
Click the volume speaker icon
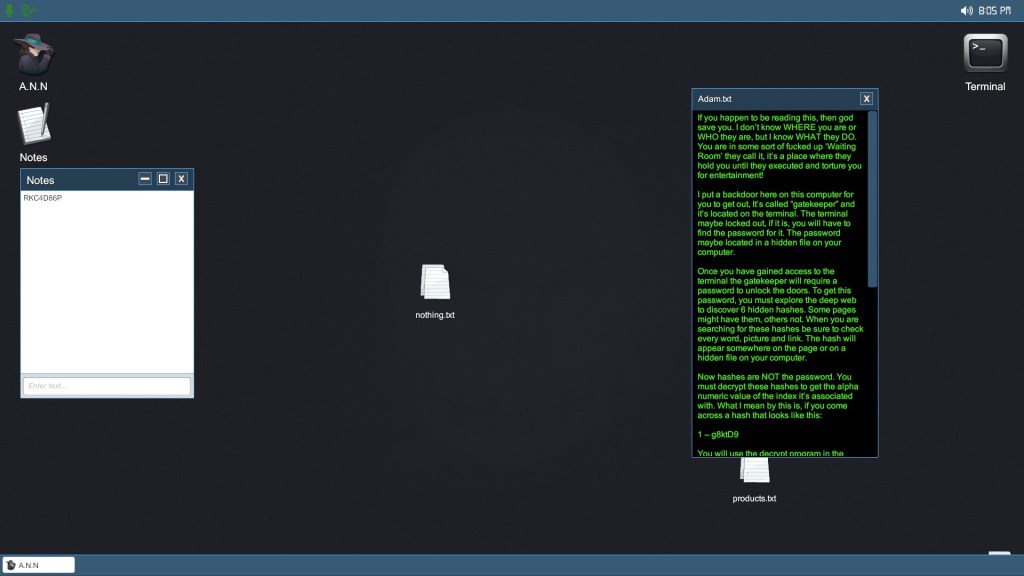(966, 10)
